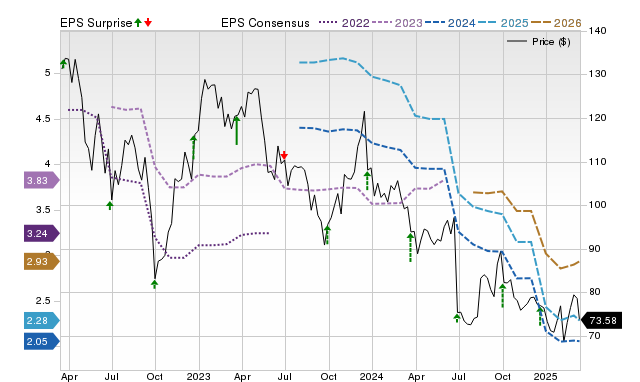The width and height of the screenshot is (640, 382).
Task: Click the green up arrow in EPS Surprise legend
Action: (138, 23)
